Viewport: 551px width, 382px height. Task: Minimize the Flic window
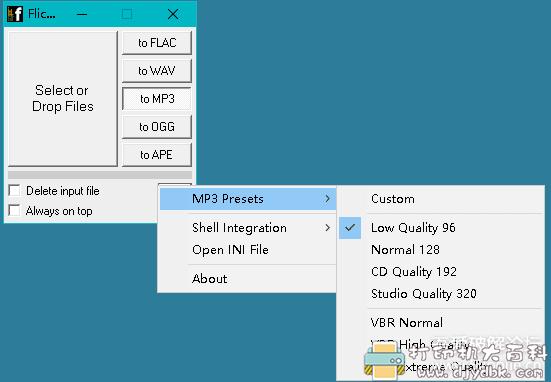coord(82,14)
